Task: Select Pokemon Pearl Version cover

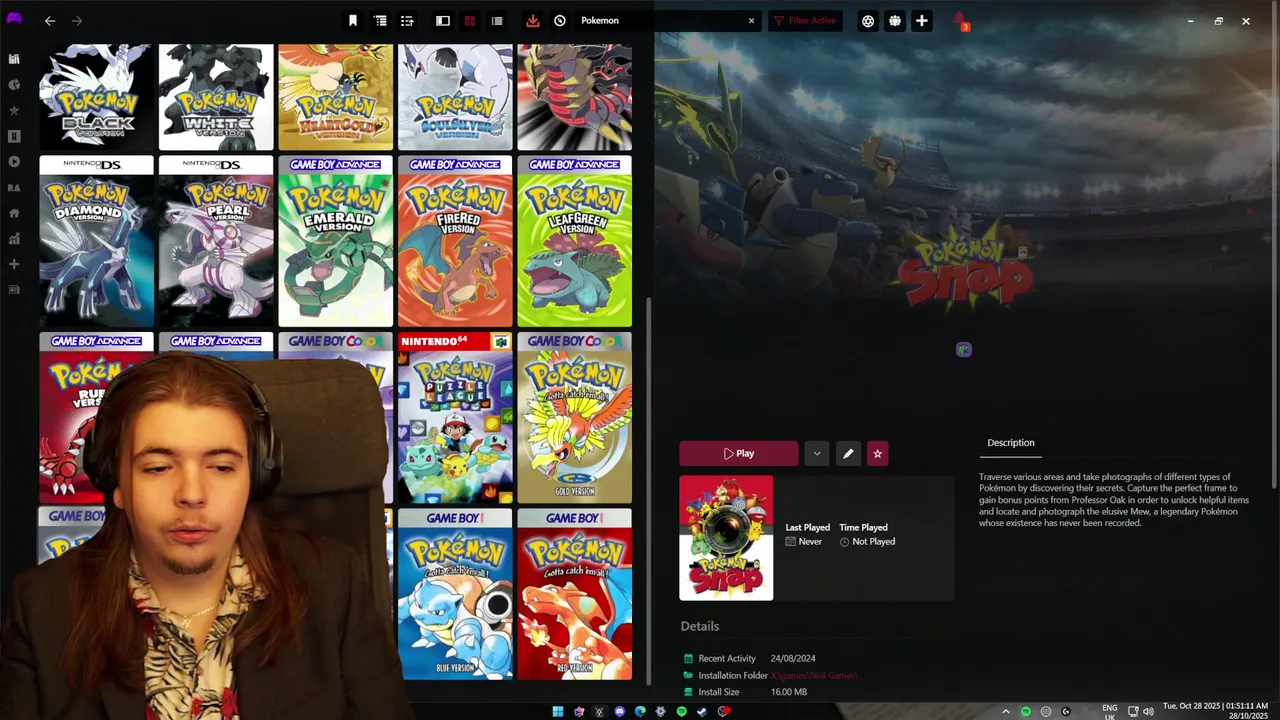Action: click(x=216, y=241)
